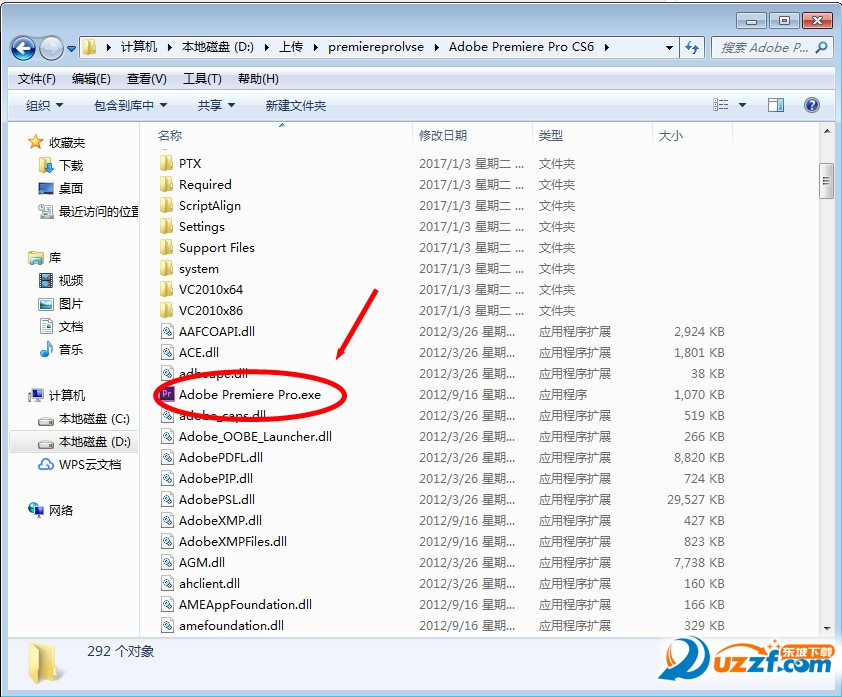Click the VC2010x86 folder icon

[x=166, y=310]
